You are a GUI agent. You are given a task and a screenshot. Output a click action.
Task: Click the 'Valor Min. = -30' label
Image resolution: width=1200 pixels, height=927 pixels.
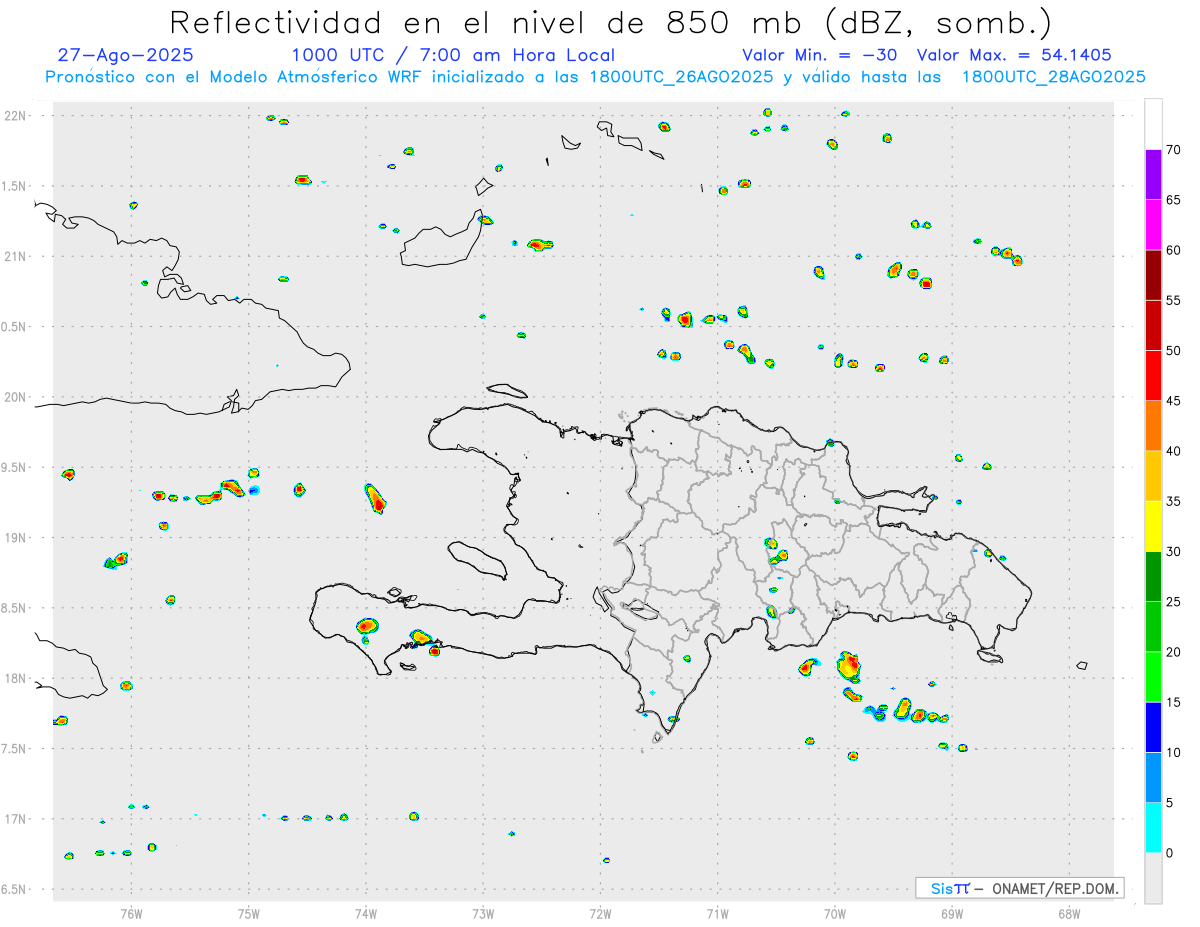[819, 55]
